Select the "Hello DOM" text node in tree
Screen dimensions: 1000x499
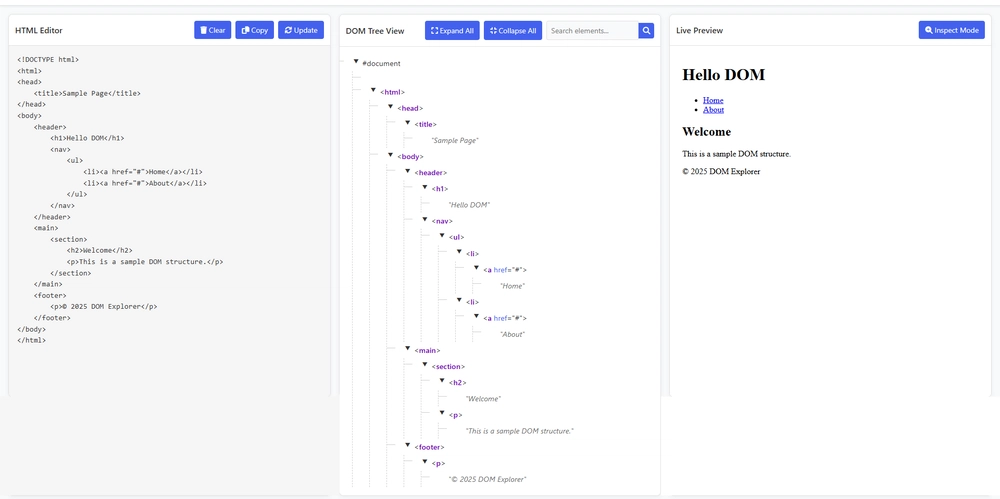tap(469, 205)
